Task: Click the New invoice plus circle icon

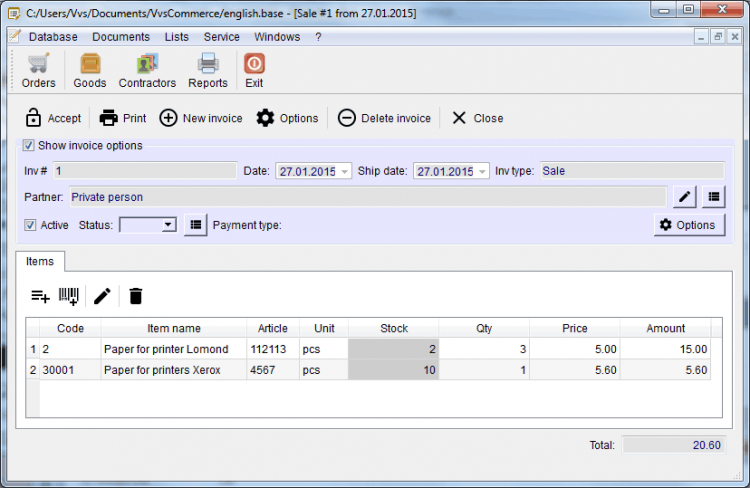Action: point(168,118)
